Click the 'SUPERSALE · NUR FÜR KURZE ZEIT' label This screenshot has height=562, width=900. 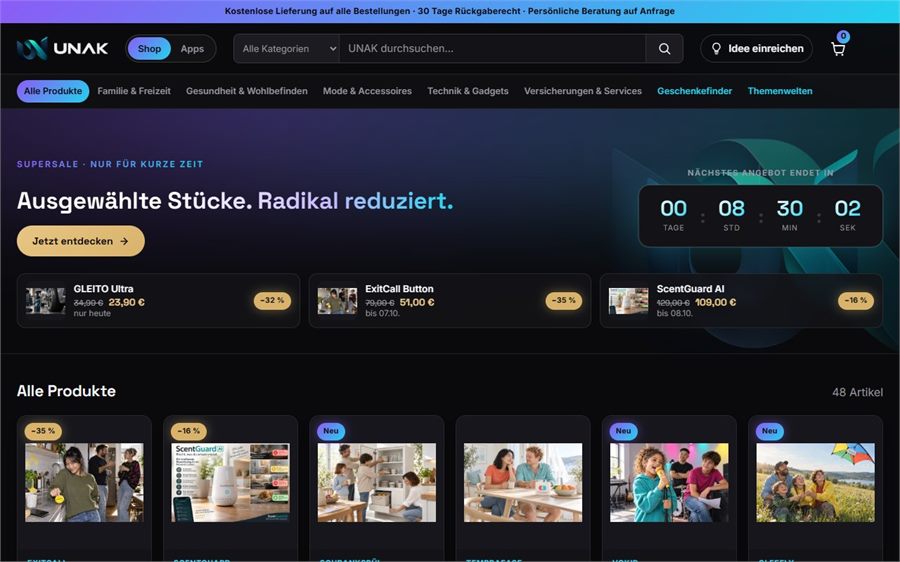(110, 164)
